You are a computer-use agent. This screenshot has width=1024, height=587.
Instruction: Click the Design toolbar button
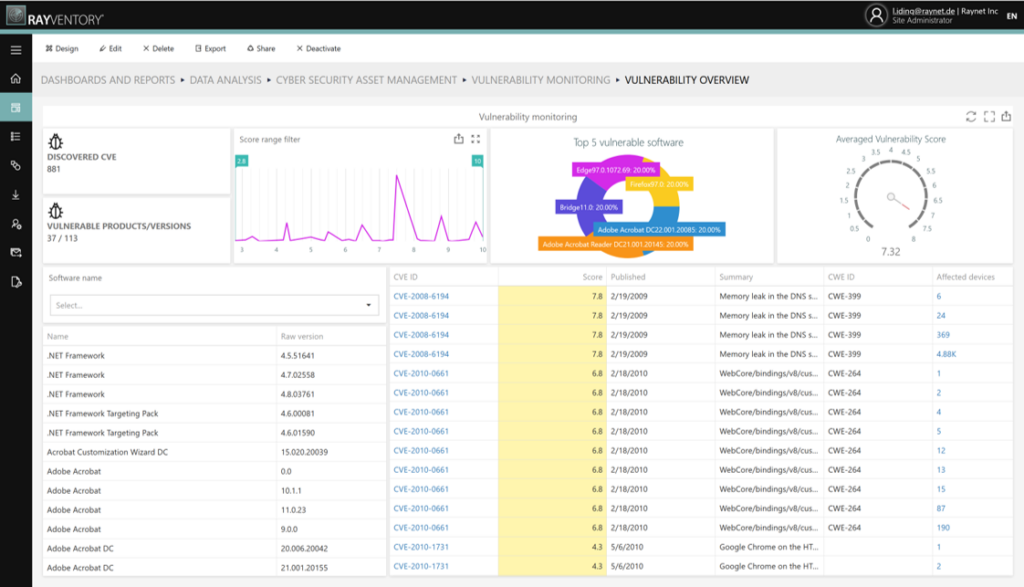coord(61,48)
